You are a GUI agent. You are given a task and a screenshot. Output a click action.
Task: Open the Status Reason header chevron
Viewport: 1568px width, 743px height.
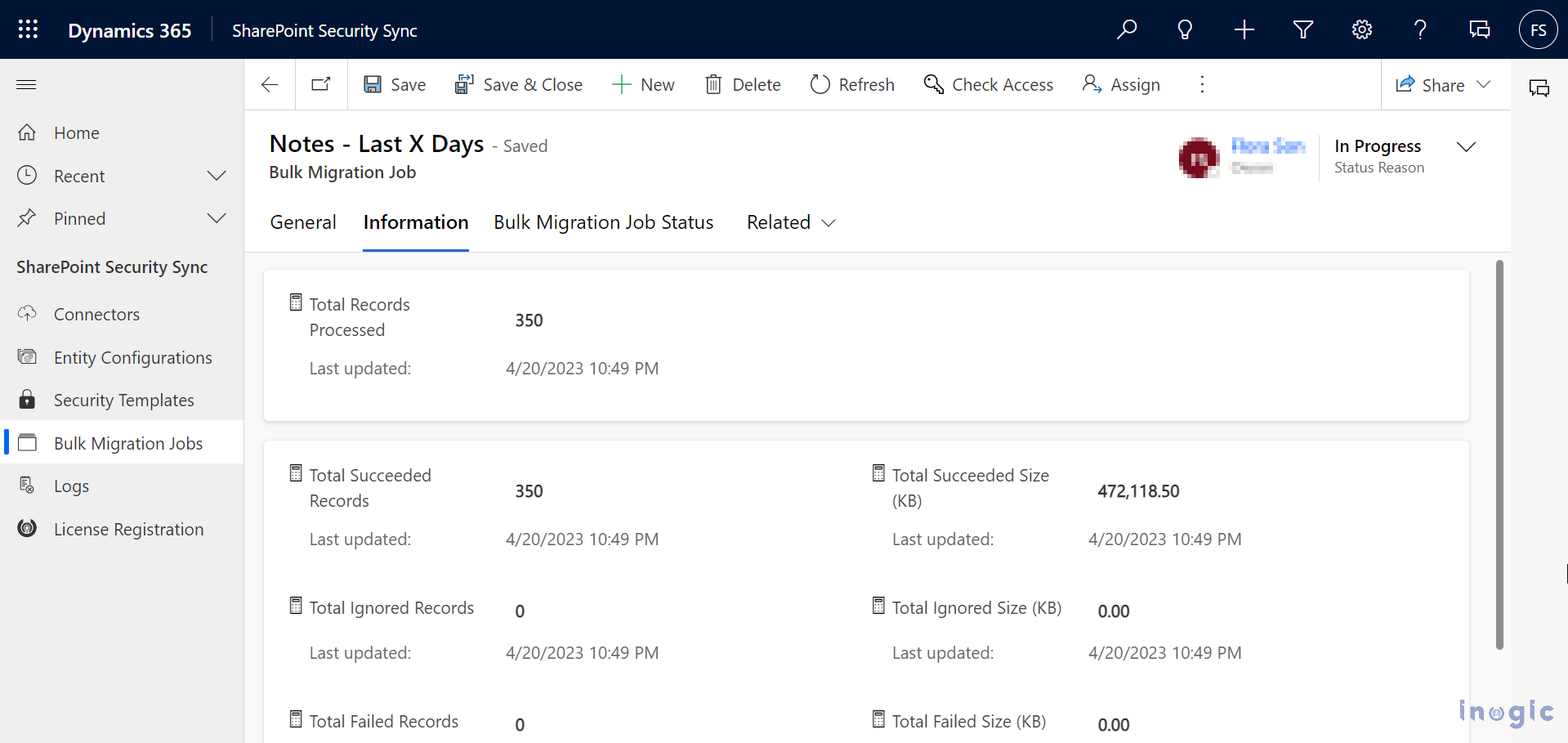tap(1466, 147)
